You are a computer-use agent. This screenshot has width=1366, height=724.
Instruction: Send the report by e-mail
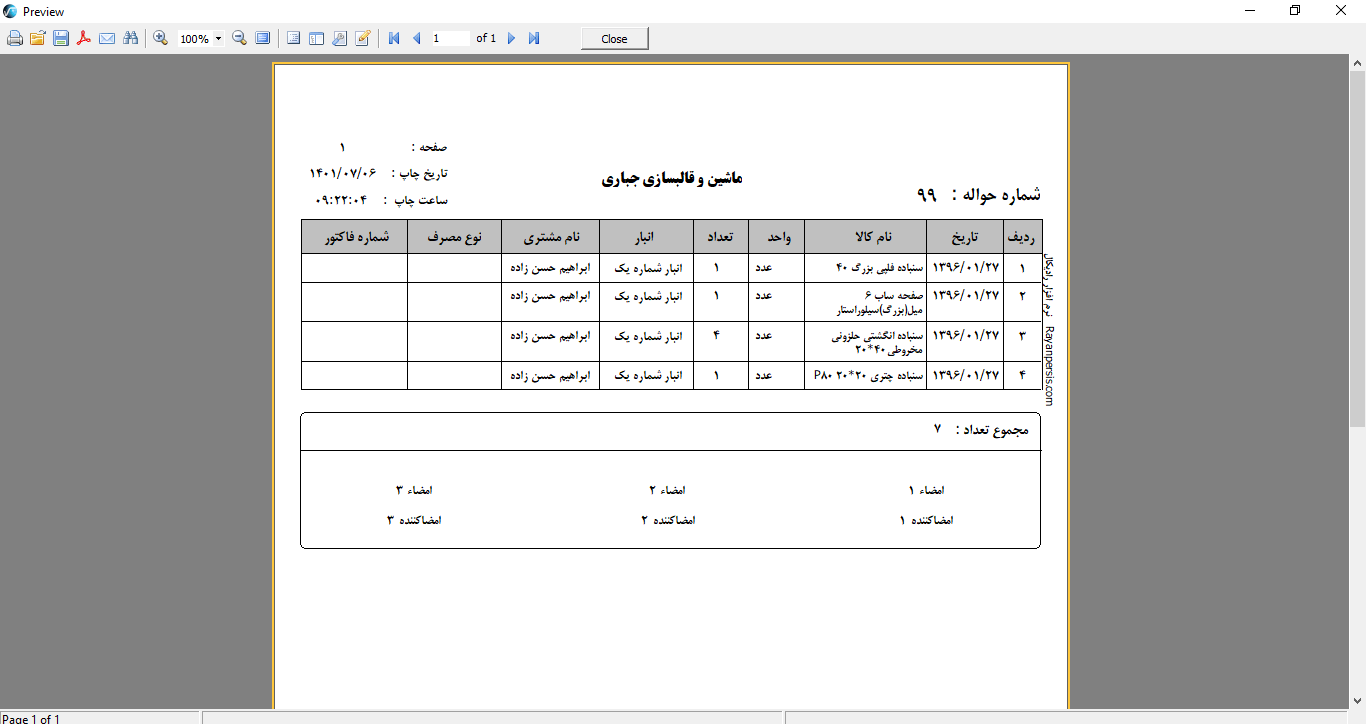click(107, 38)
